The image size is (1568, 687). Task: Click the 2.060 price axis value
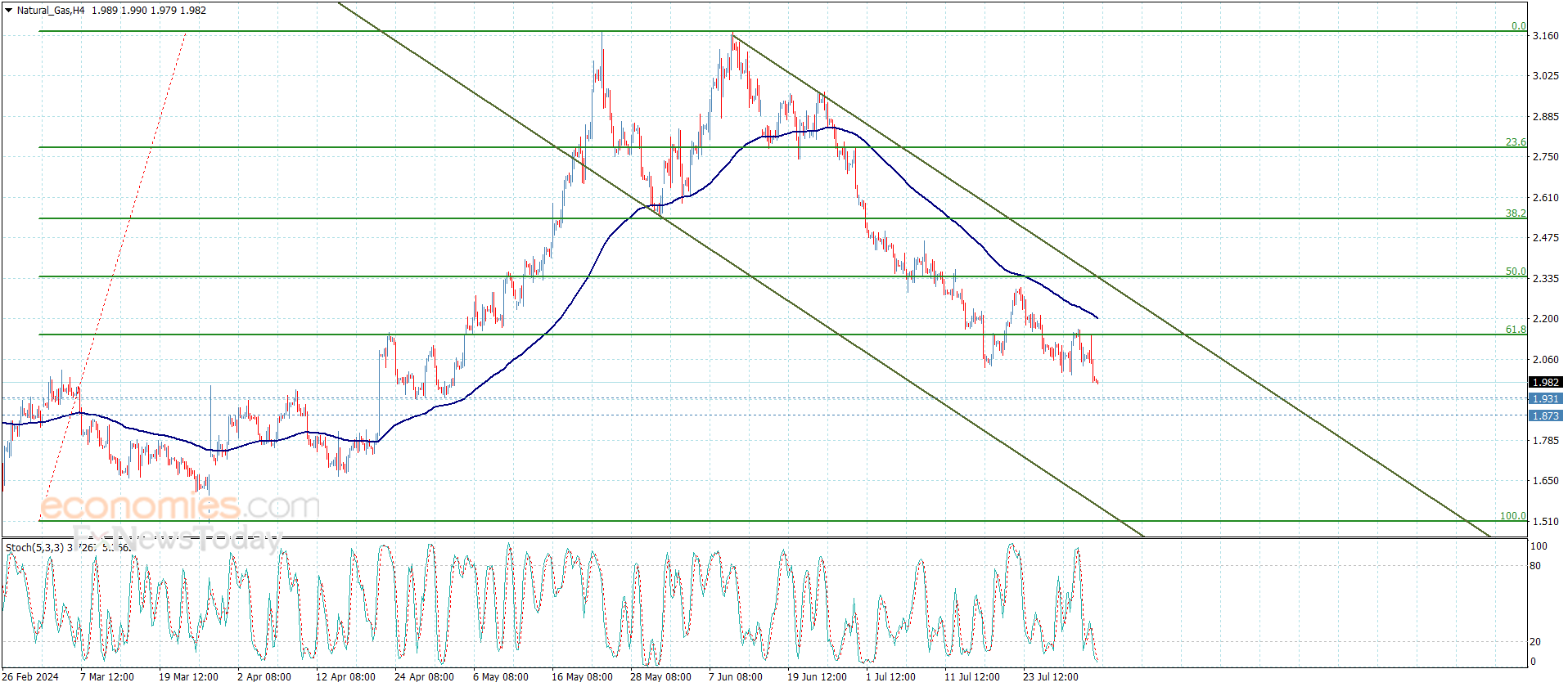click(1545, 360)
